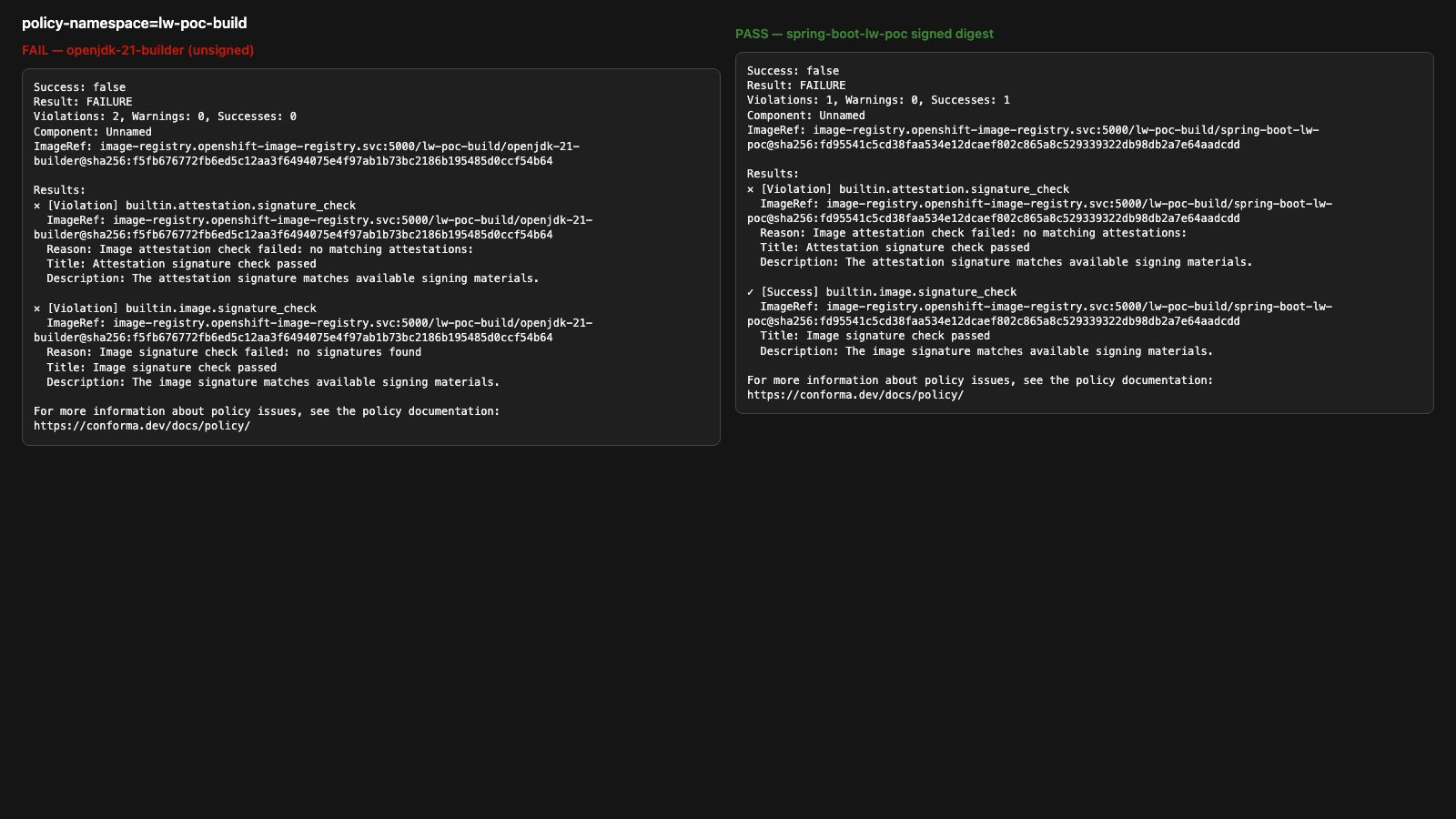Click 'Title: Image signature check passed' in right panel
The height and width of the screenshot is (819, 1456).
tap(875, 336)
